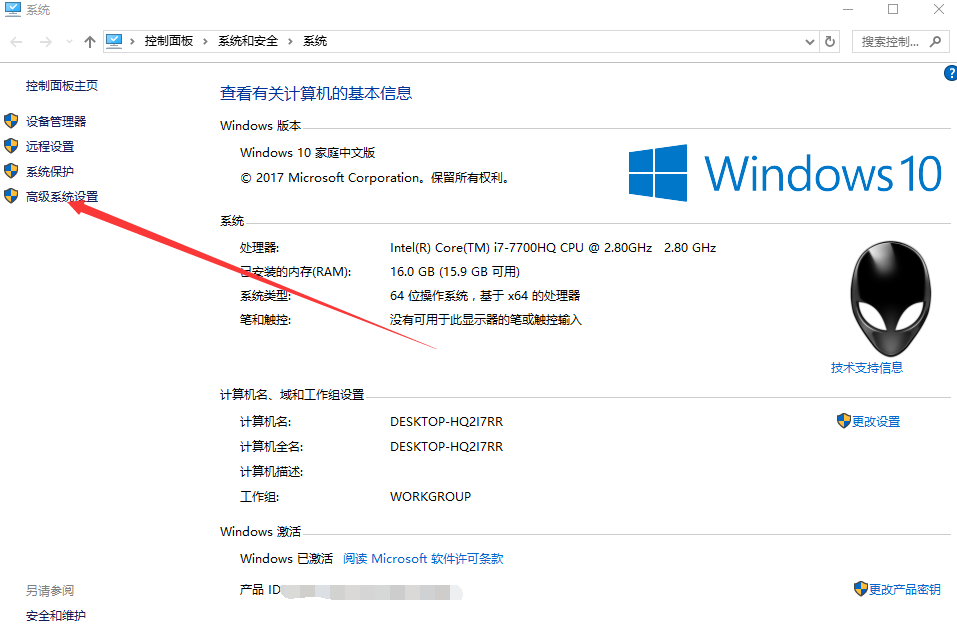Viewport: 957px width, 642px height.
Task: Select 16.0 GB (15.9 GB 可用) text
Action: 455,272
